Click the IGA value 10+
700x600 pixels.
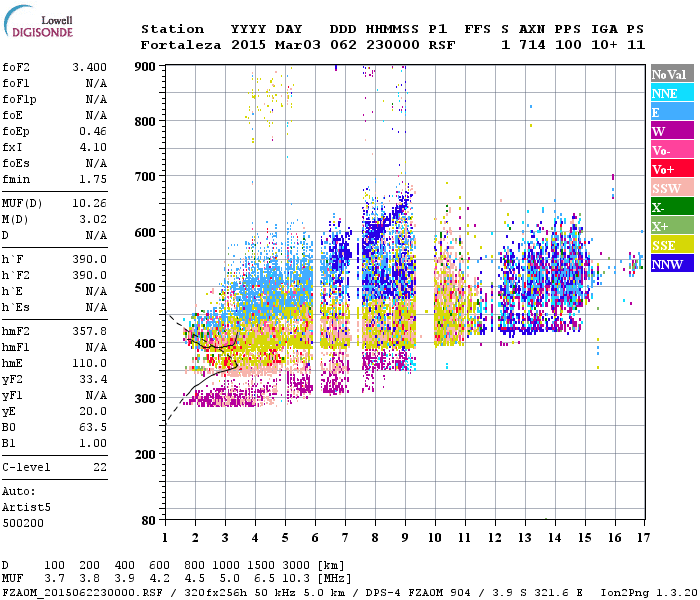click(604, 45)
